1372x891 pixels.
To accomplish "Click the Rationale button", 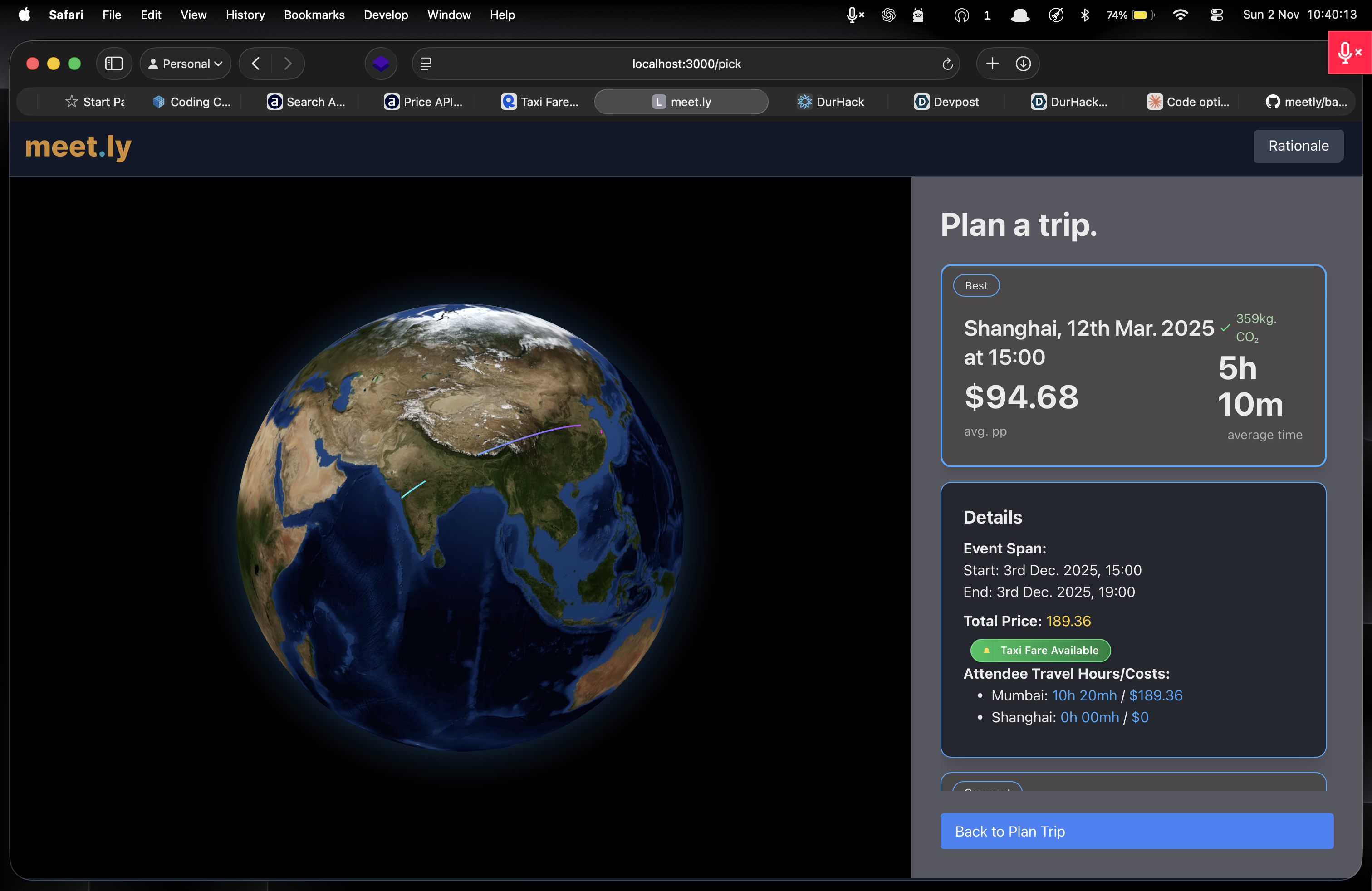I will 1298,146.
